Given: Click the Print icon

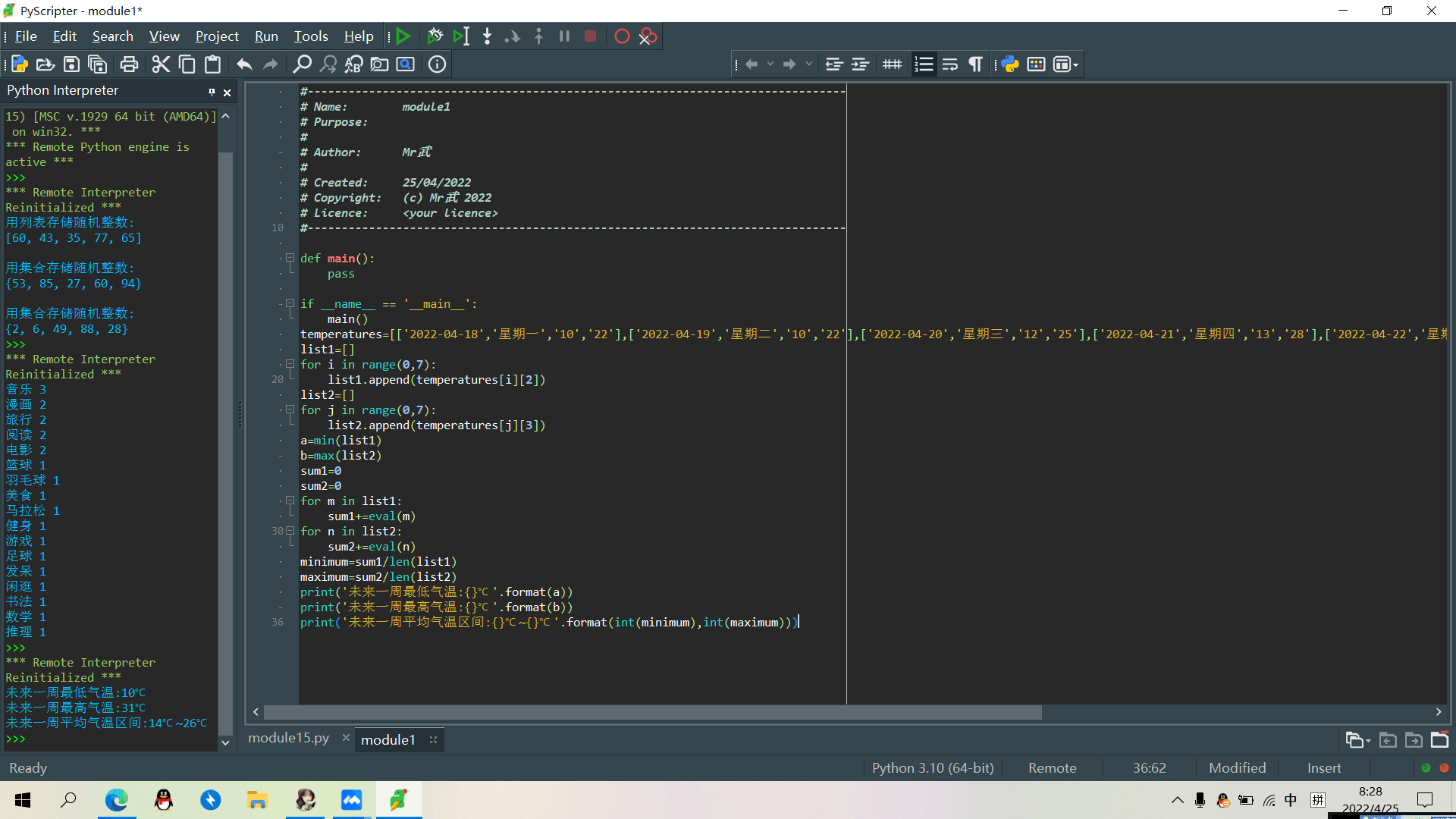Looking at the screenshot, I should pos(129,64).
